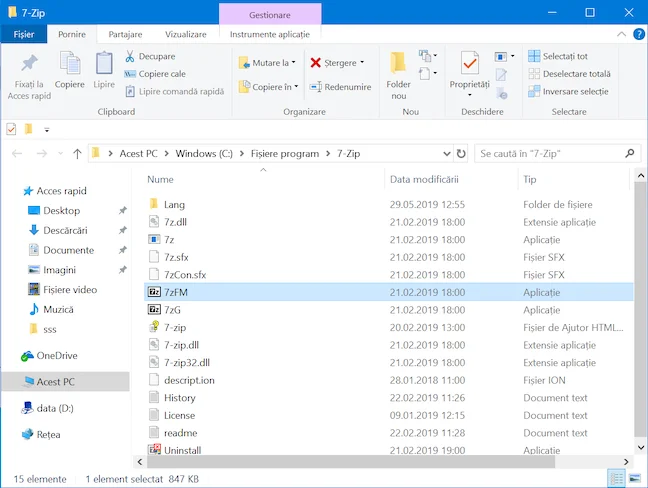
Task: Switch to details view icon in status bar
Action: tap(616, 478)
